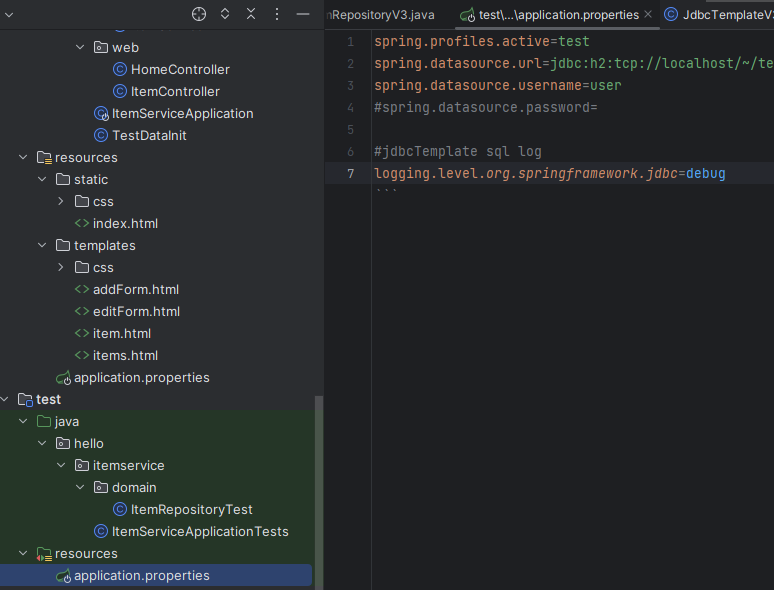
Task: Click the item.html file icon
Action: (x=82, y=333)
